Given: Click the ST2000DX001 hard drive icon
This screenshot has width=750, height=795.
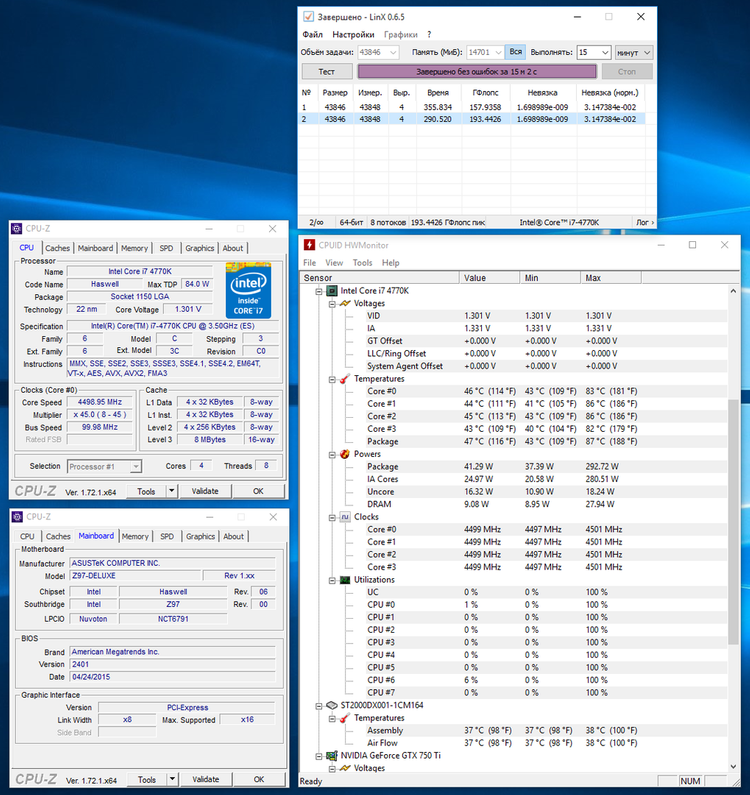Looking at the screenshot, I should 332,705.
